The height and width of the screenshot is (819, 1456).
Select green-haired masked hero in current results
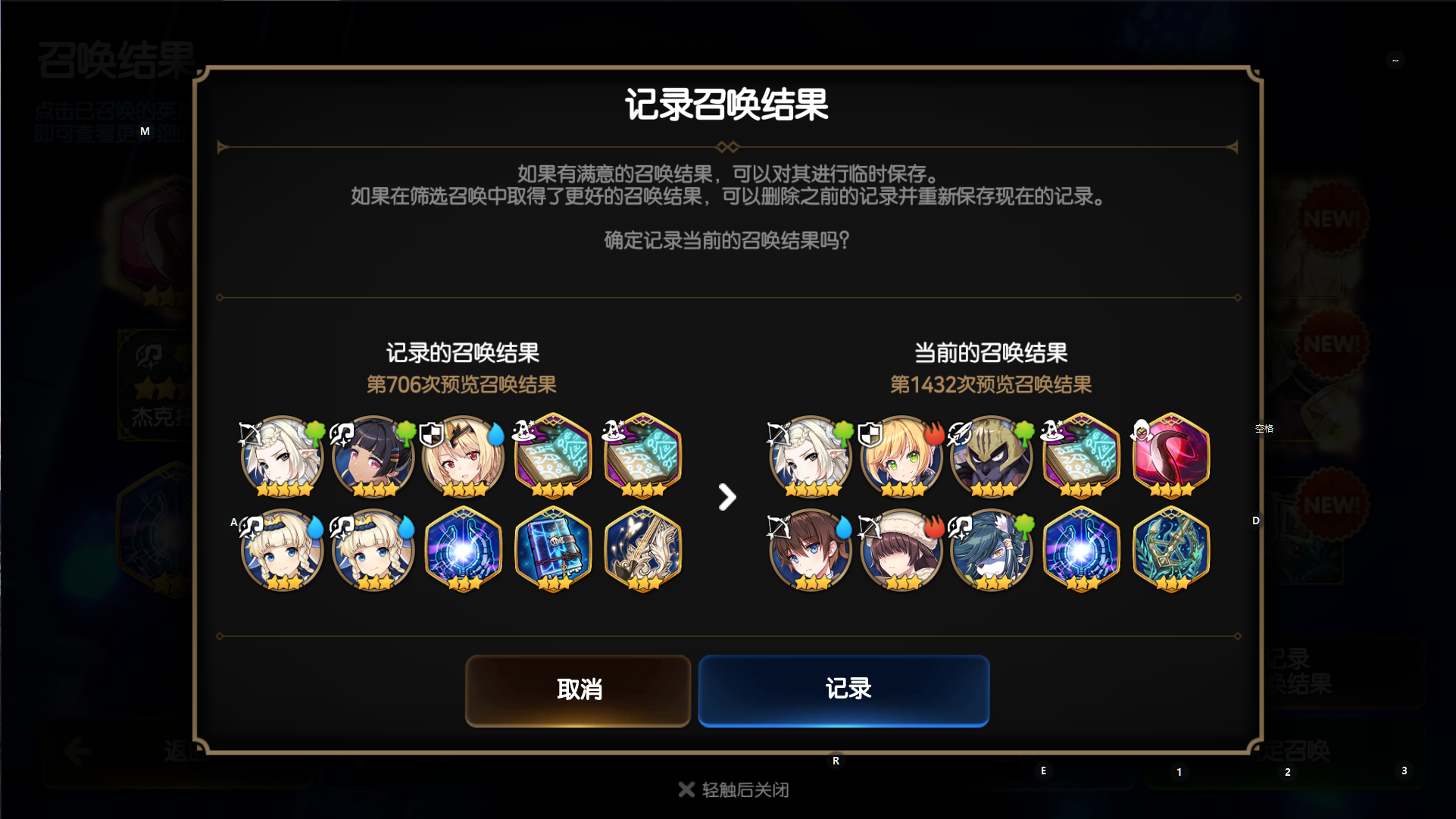[x=991, y=549]
